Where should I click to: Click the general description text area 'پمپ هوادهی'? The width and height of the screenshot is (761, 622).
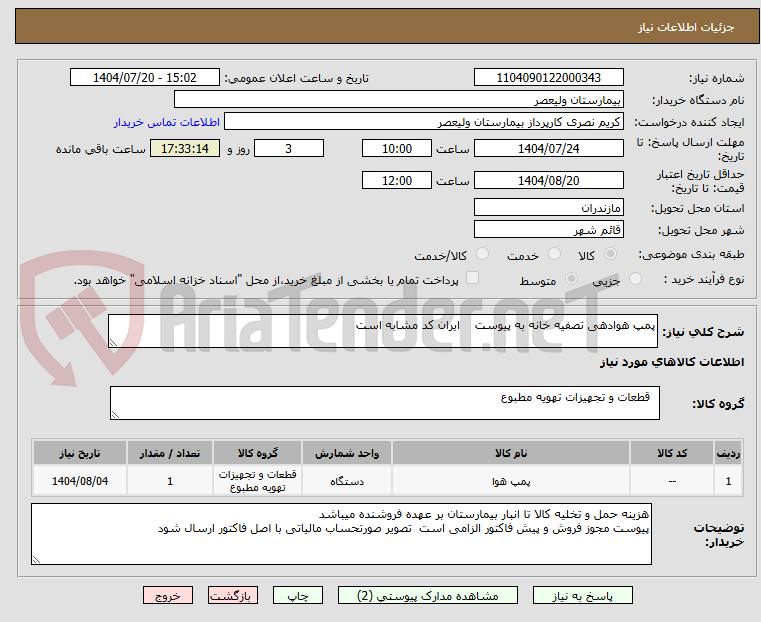(383, 331)
